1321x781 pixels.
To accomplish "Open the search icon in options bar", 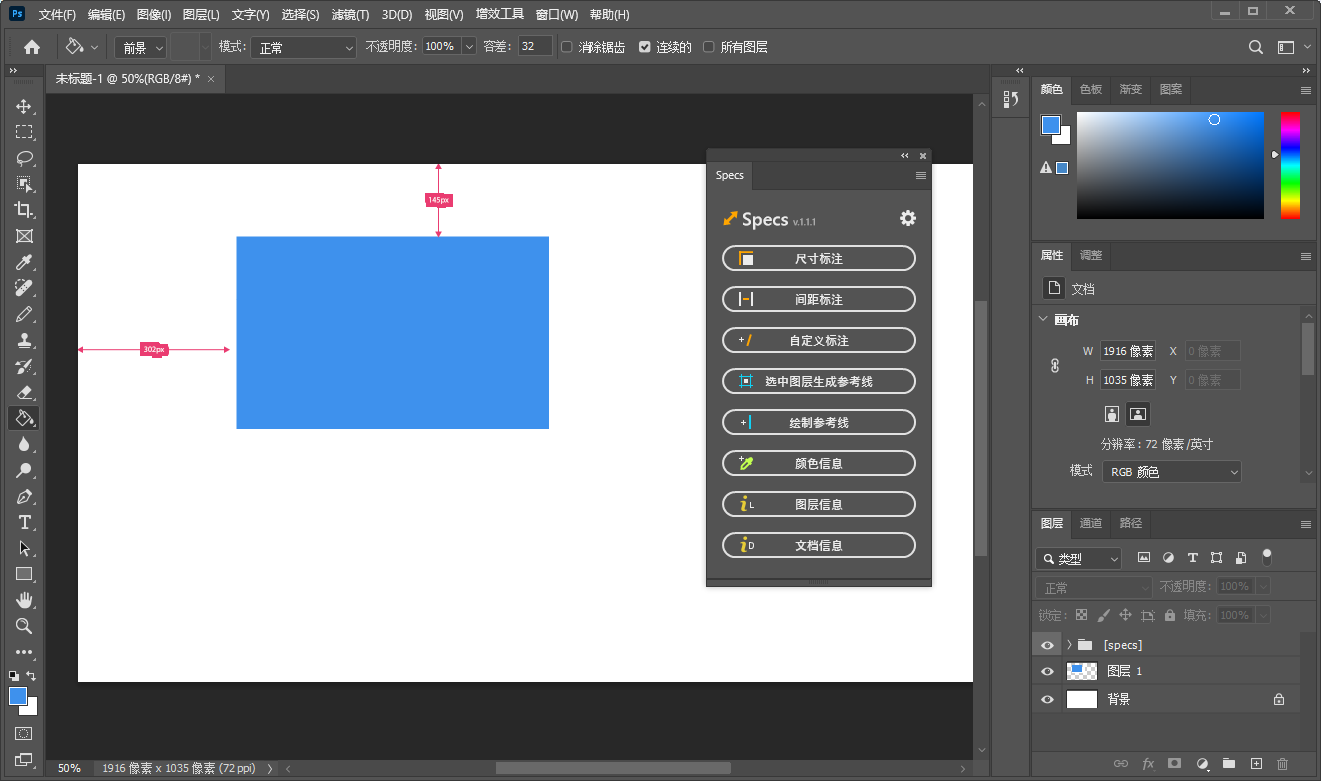I will [x=1256, y=47].
